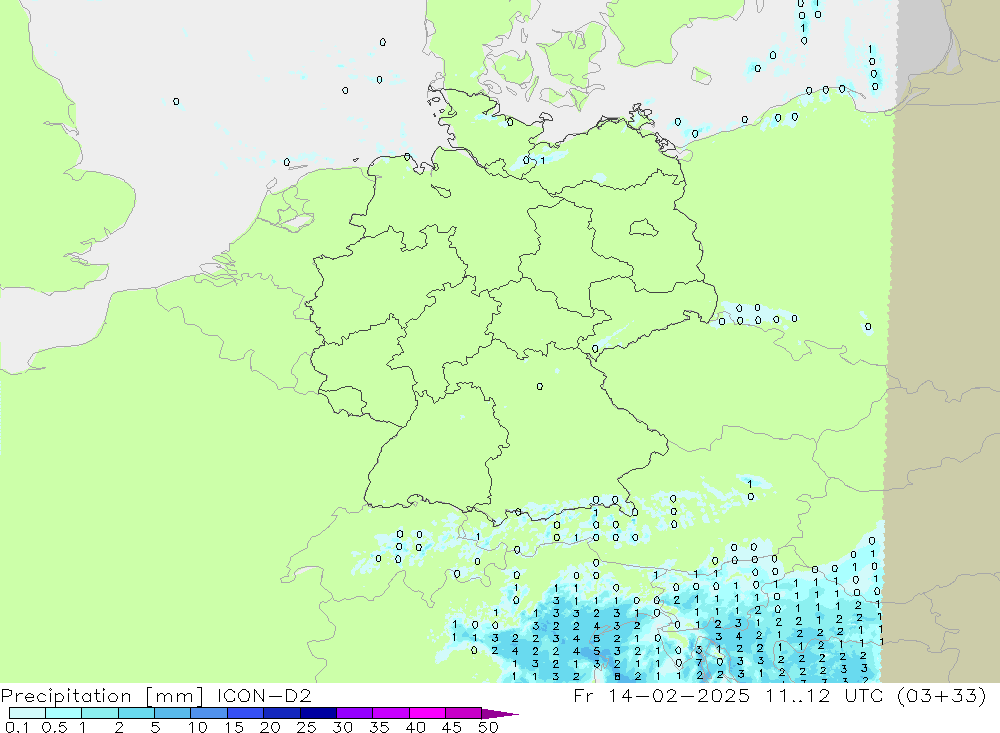Viewport: 1000px width, 733px height.
Task: Click the 25–30 mm navy legend swatch
Action: 318,713
